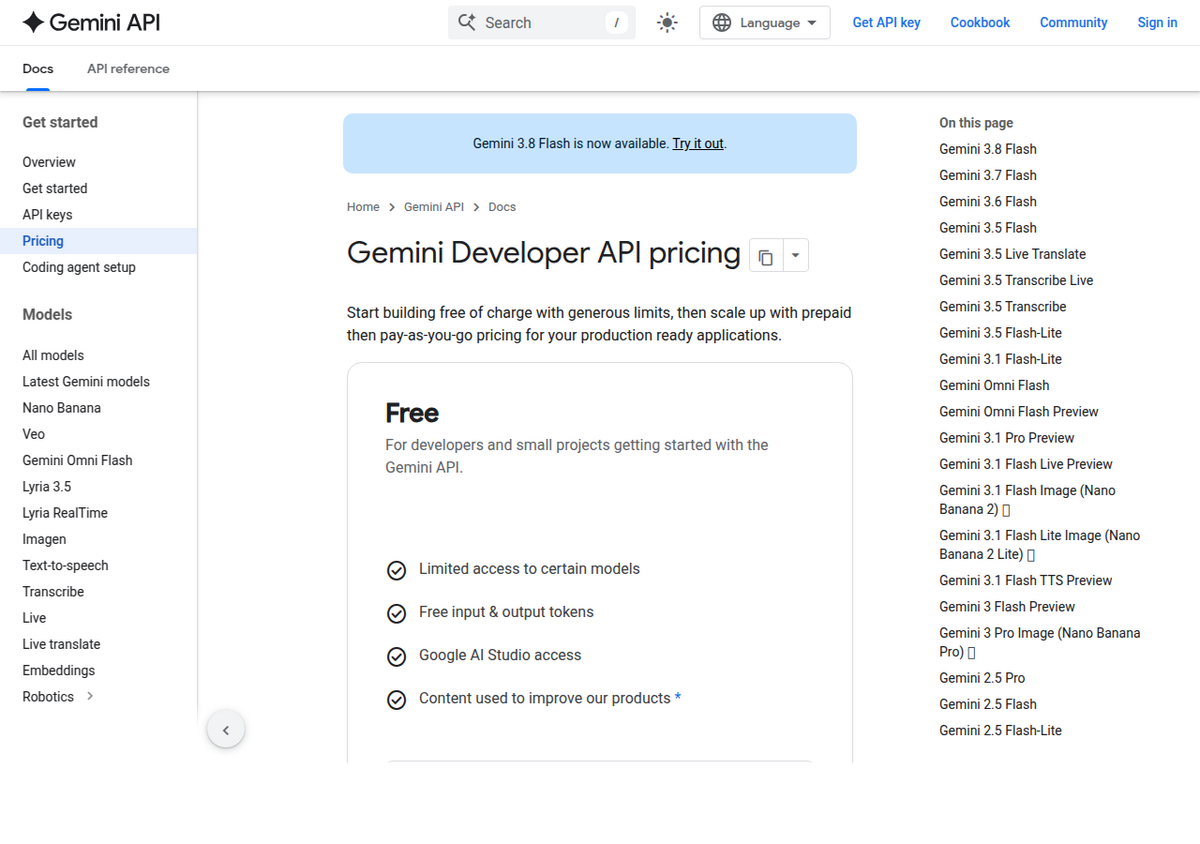Jump to Gemini 3.5 Live Translate

pos(1012,254)
